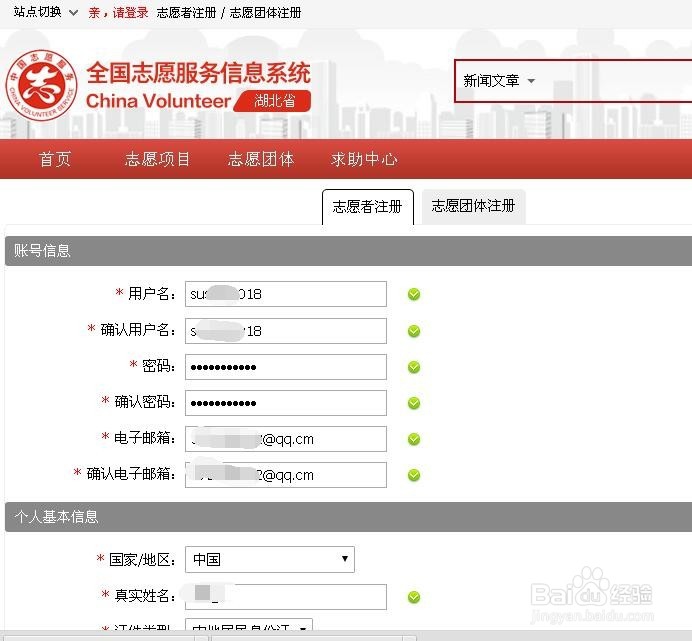692x641 pixels.
Task: Click green checkmark next to 确认密码
Action: 414,403
